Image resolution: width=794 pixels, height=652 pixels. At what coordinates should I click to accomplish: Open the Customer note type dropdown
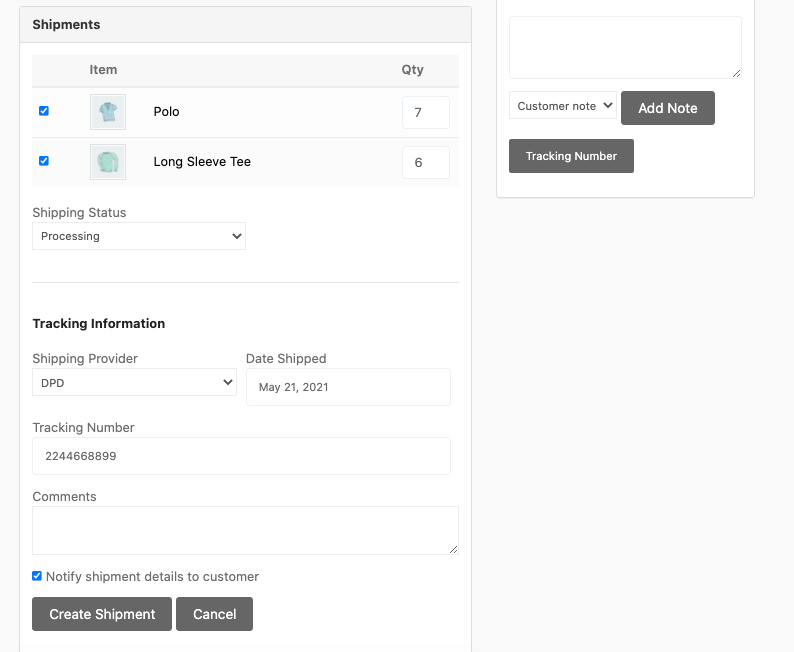(563, 105)
